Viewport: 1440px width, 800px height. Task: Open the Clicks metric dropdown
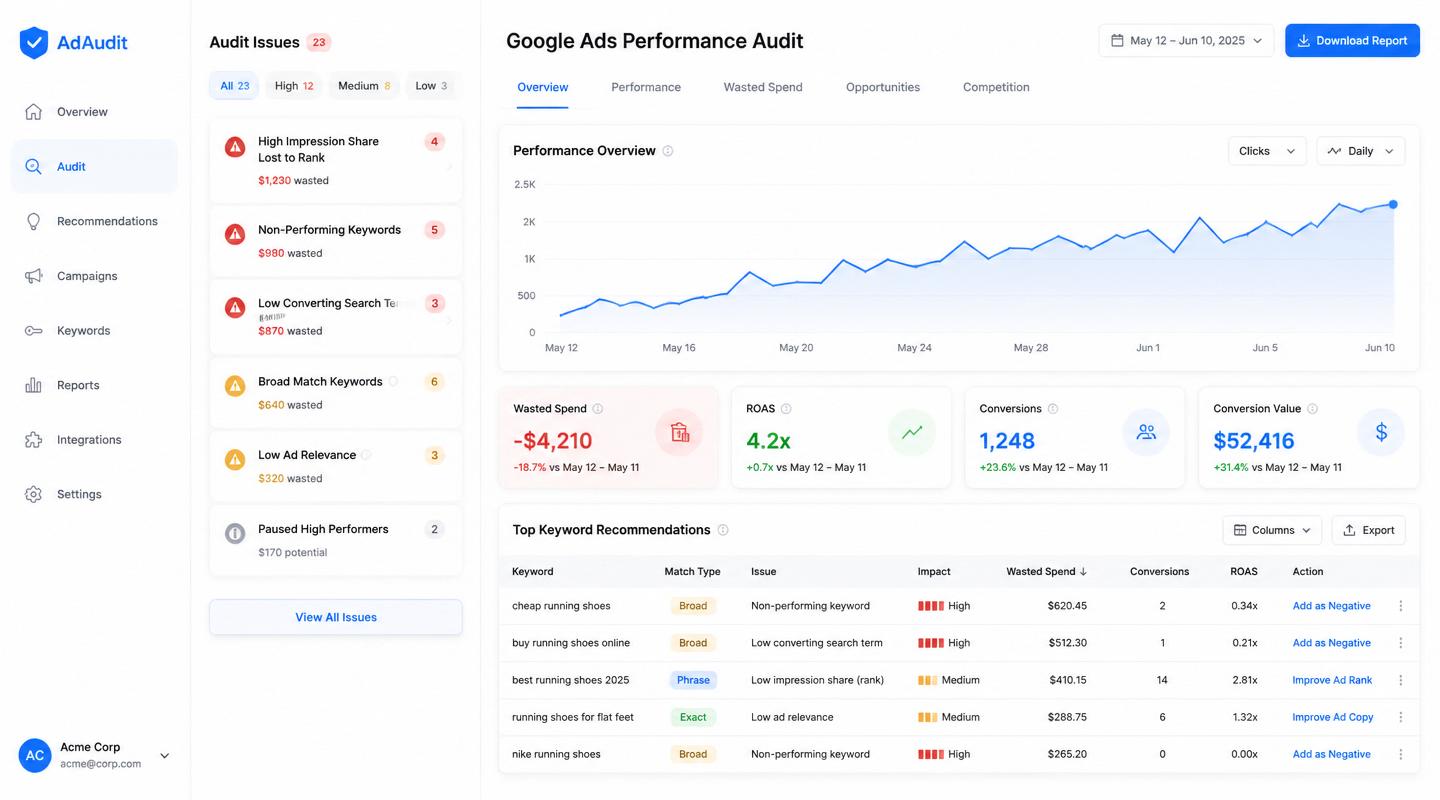(1267, 151)
